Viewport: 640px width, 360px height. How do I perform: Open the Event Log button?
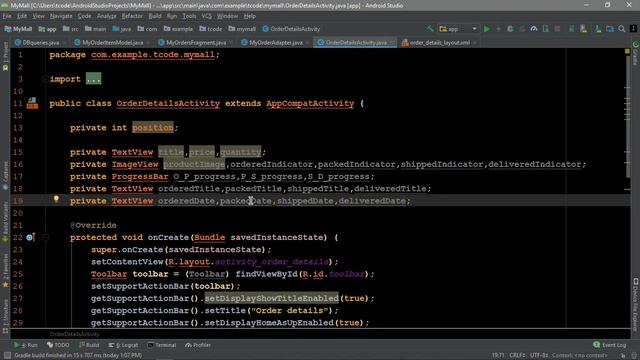[610, 345]
